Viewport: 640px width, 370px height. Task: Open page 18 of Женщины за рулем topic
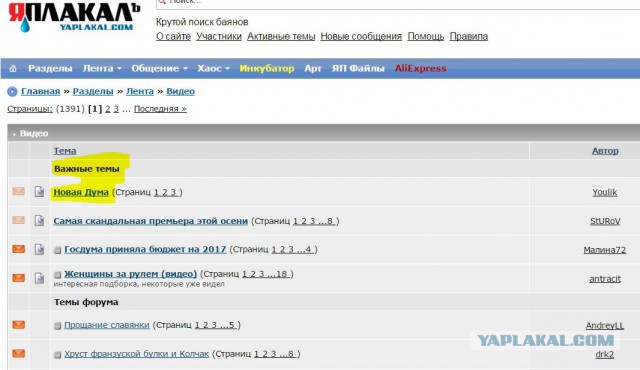[x=282, y=274]
